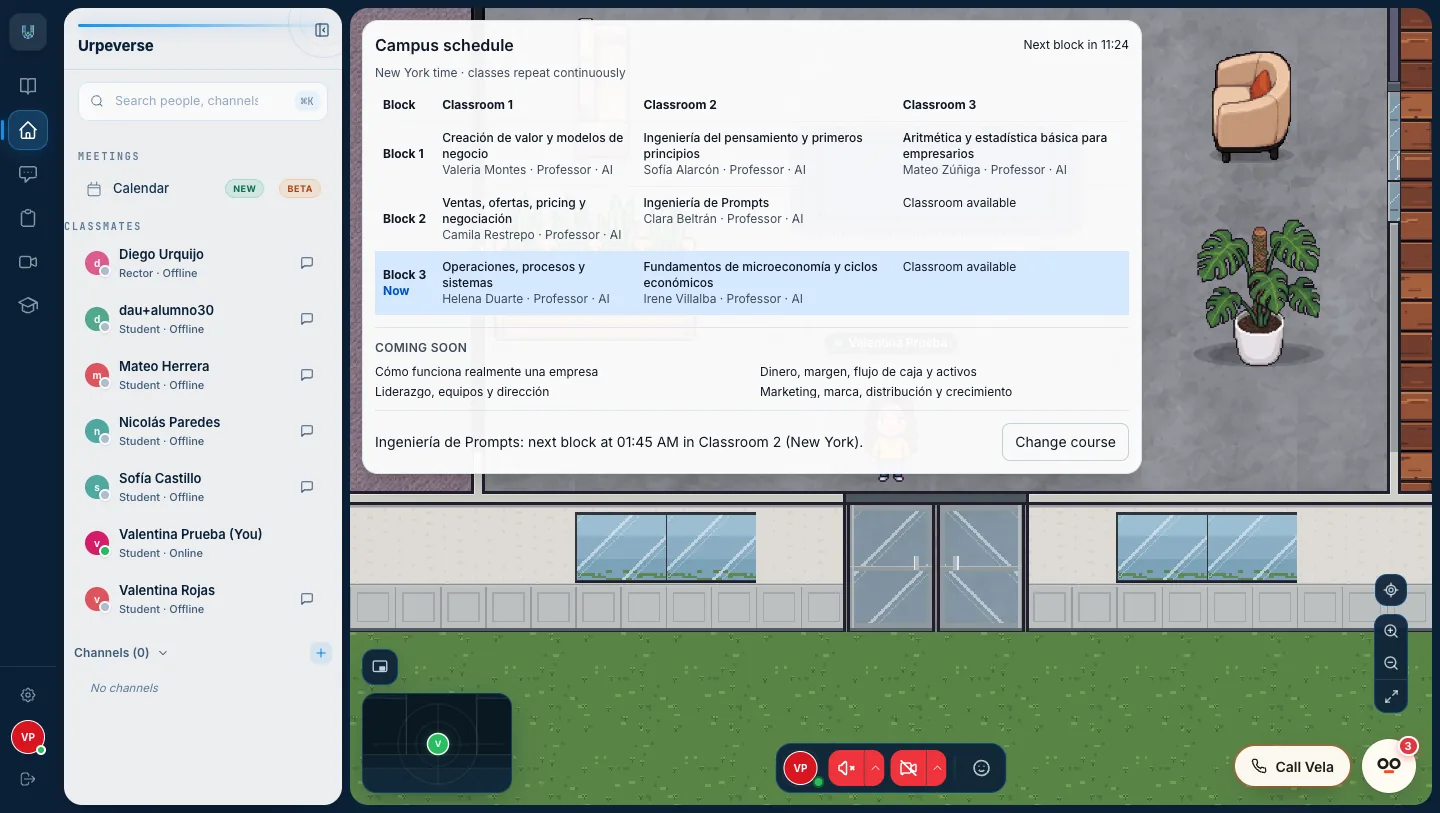The image size is (1440, 813).
Task: Open the book icon in left rail
Action: (28, 86)
